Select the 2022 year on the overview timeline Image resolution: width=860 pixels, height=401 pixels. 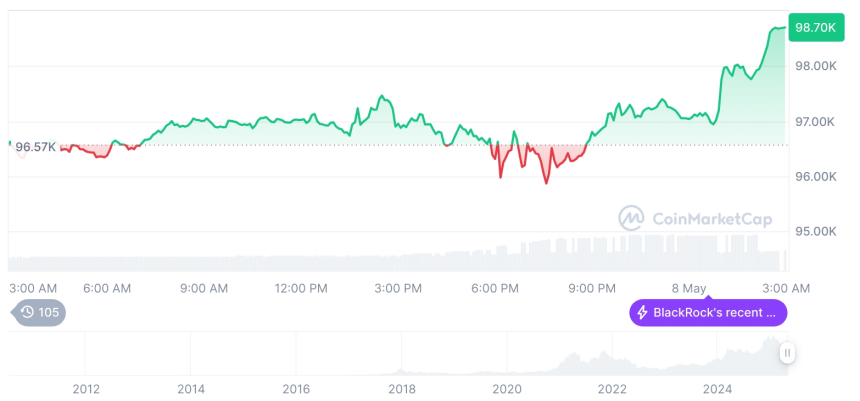[612, 389]
